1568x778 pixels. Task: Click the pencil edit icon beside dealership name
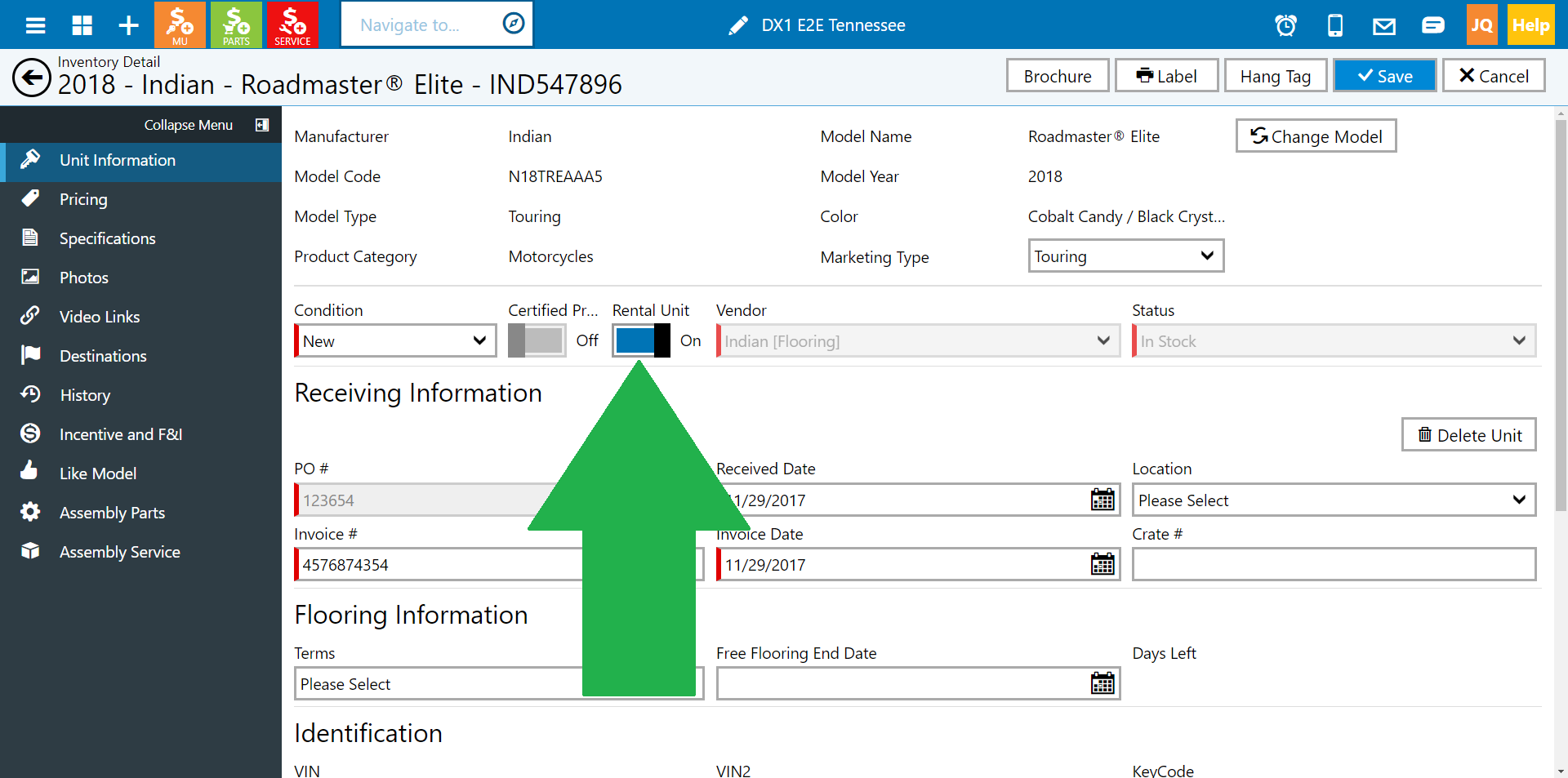[x=737, y=25]
